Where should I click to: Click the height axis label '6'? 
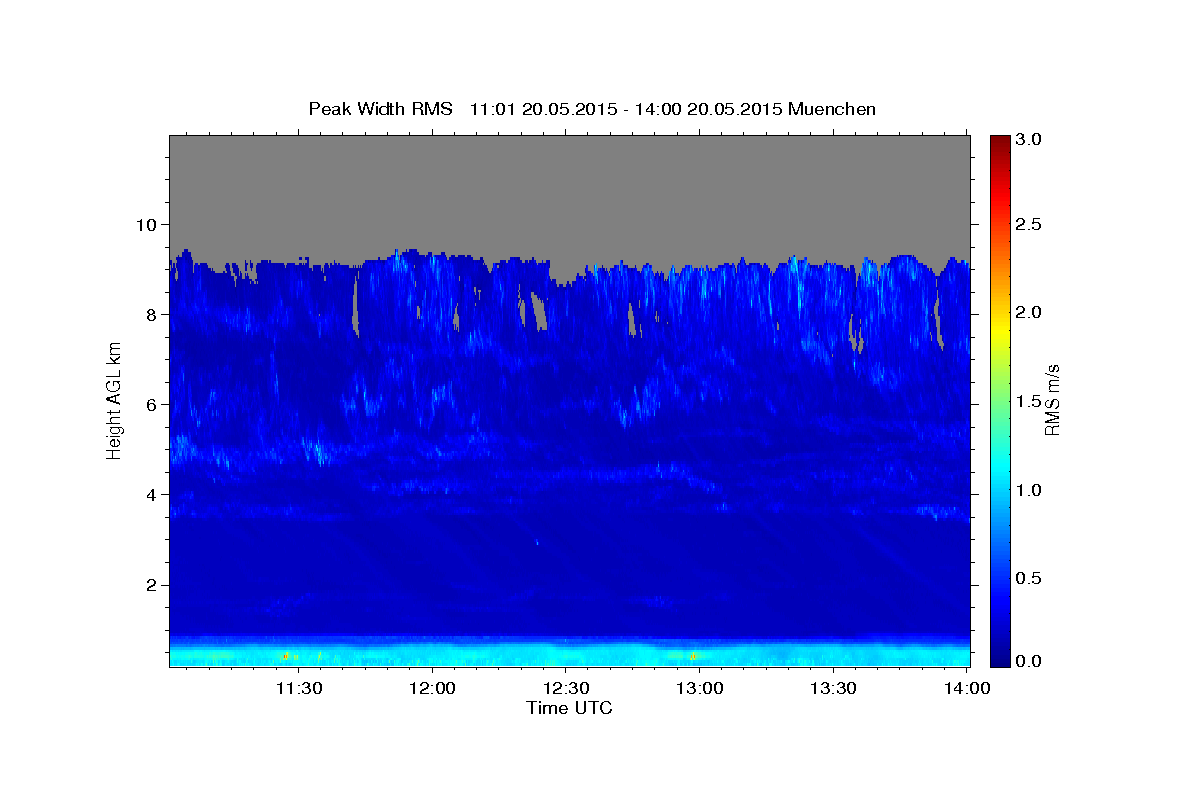pos(154,404)
